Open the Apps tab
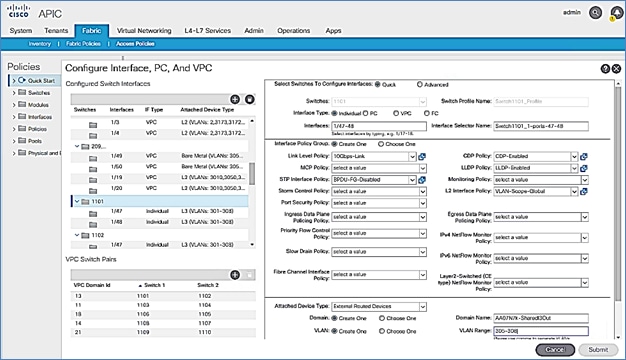The image size is (626, 360). click(x=333, y=31)
